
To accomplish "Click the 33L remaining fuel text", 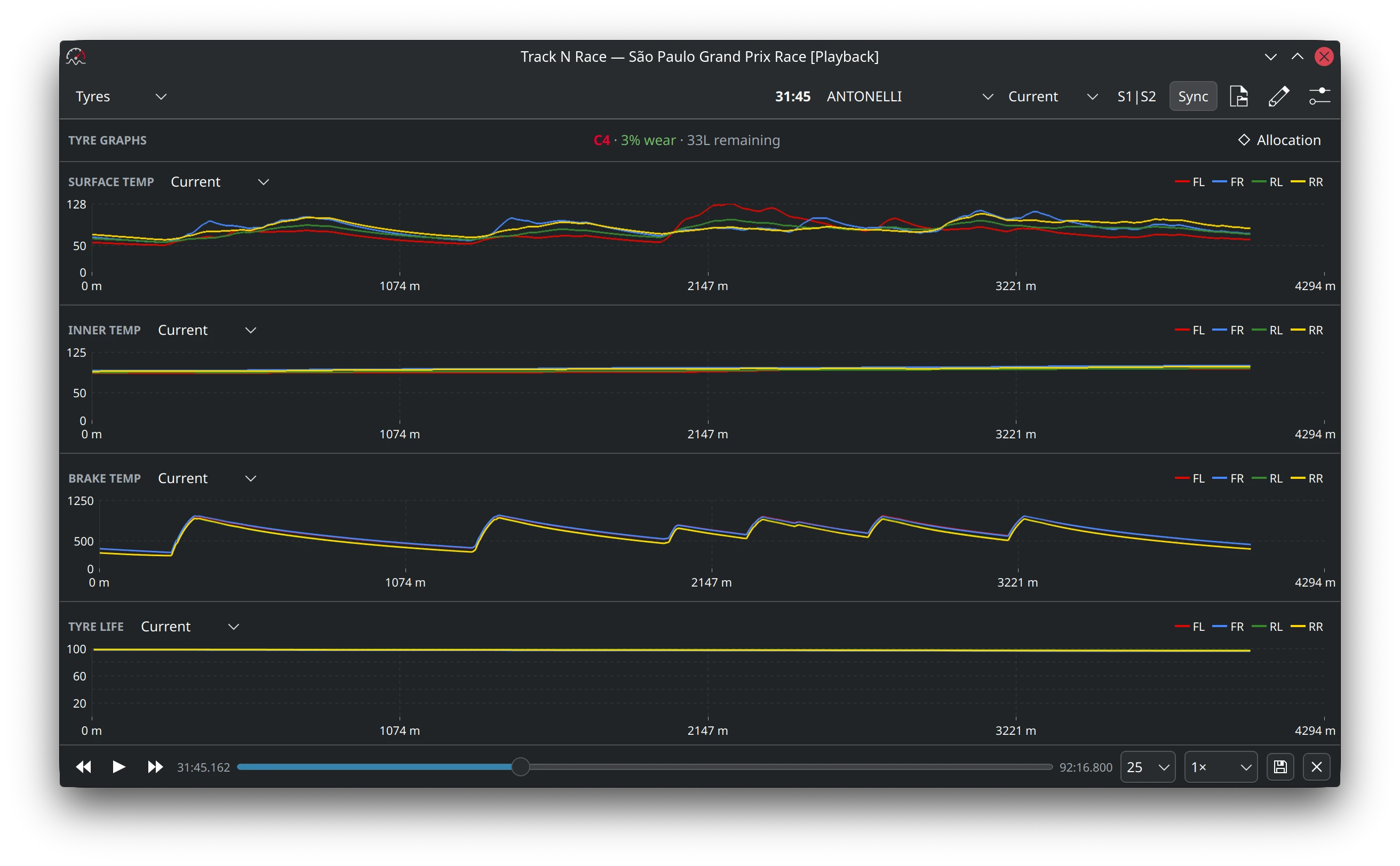I will click(733, 140).
